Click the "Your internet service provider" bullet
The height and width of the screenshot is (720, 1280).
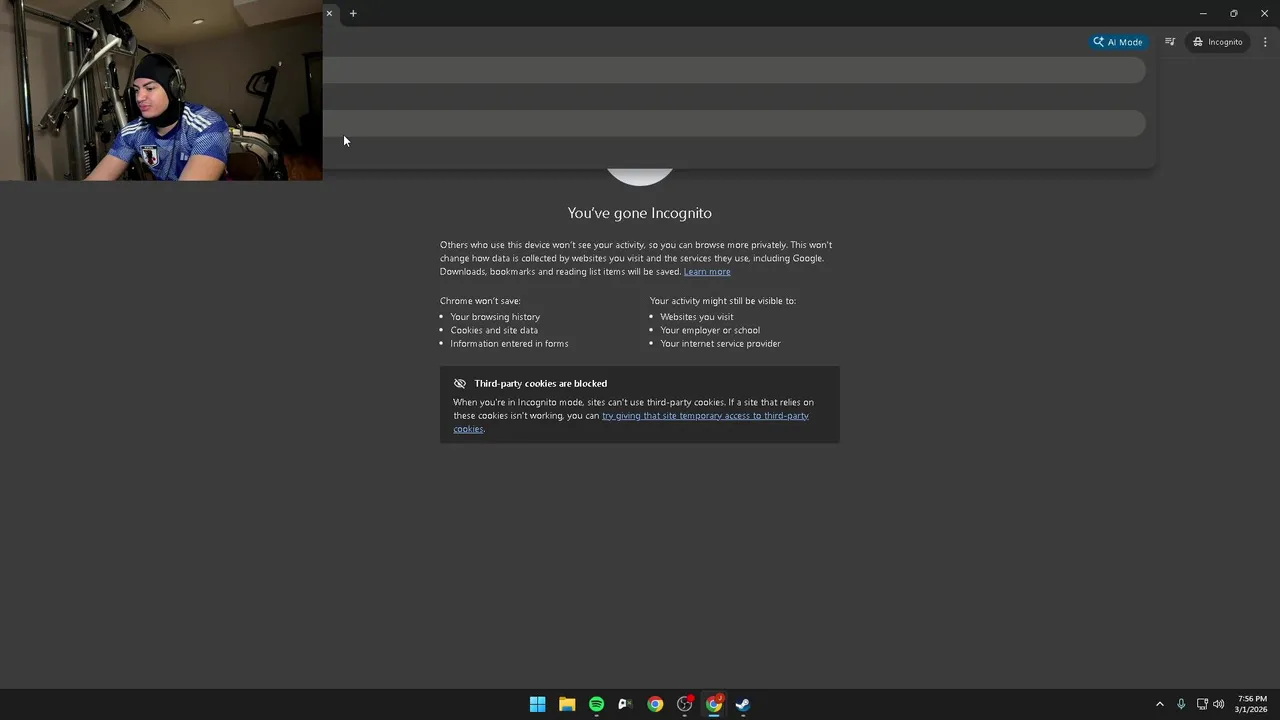[x=720, y=344]
